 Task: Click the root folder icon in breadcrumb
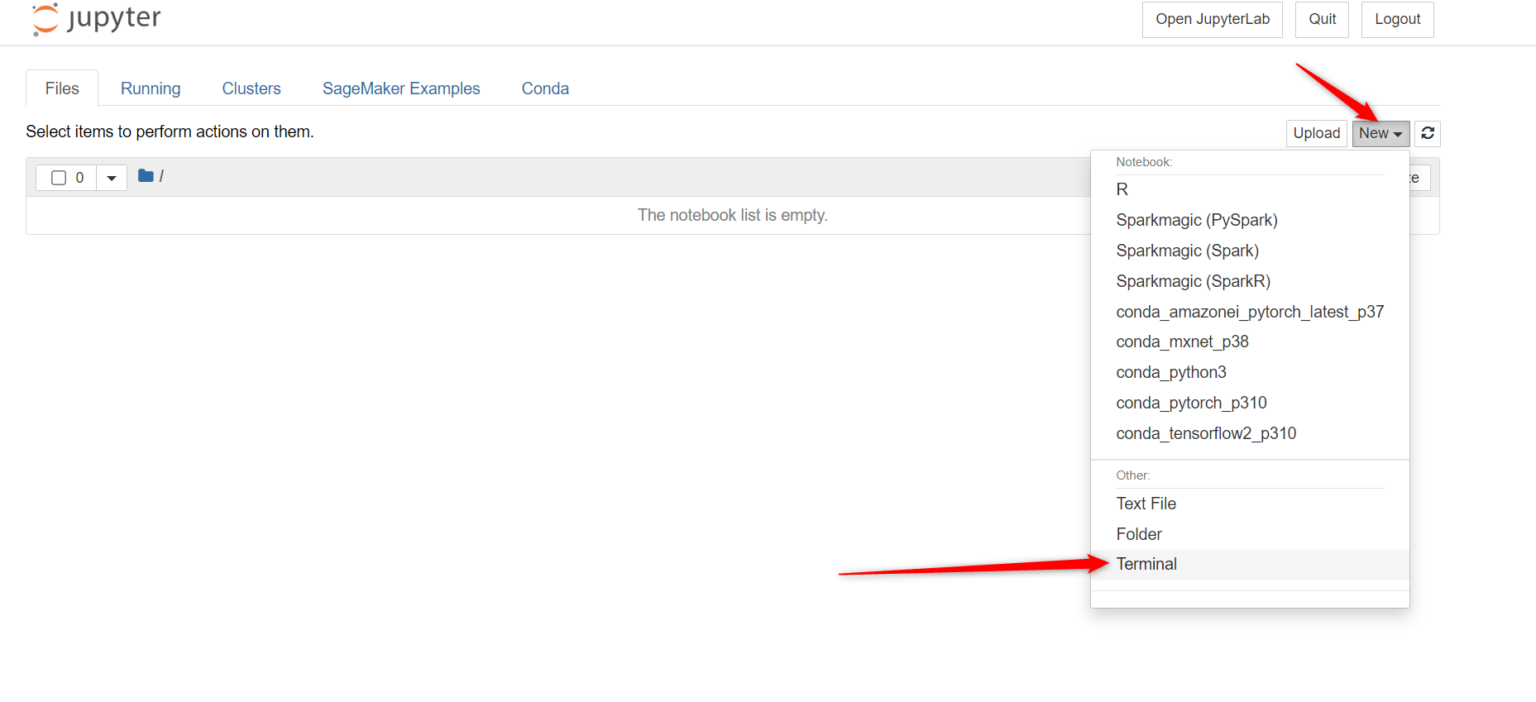click(146, 176)
